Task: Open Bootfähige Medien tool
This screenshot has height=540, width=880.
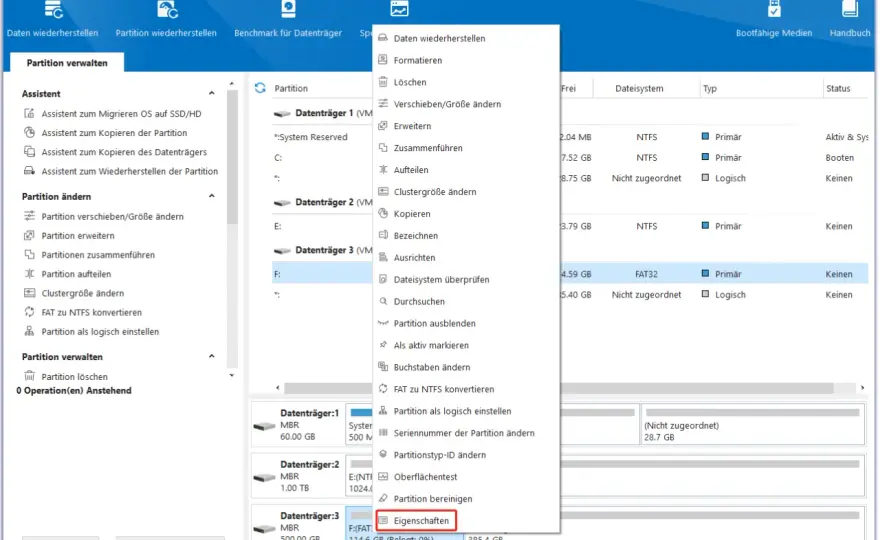Action: click(774, 20)
